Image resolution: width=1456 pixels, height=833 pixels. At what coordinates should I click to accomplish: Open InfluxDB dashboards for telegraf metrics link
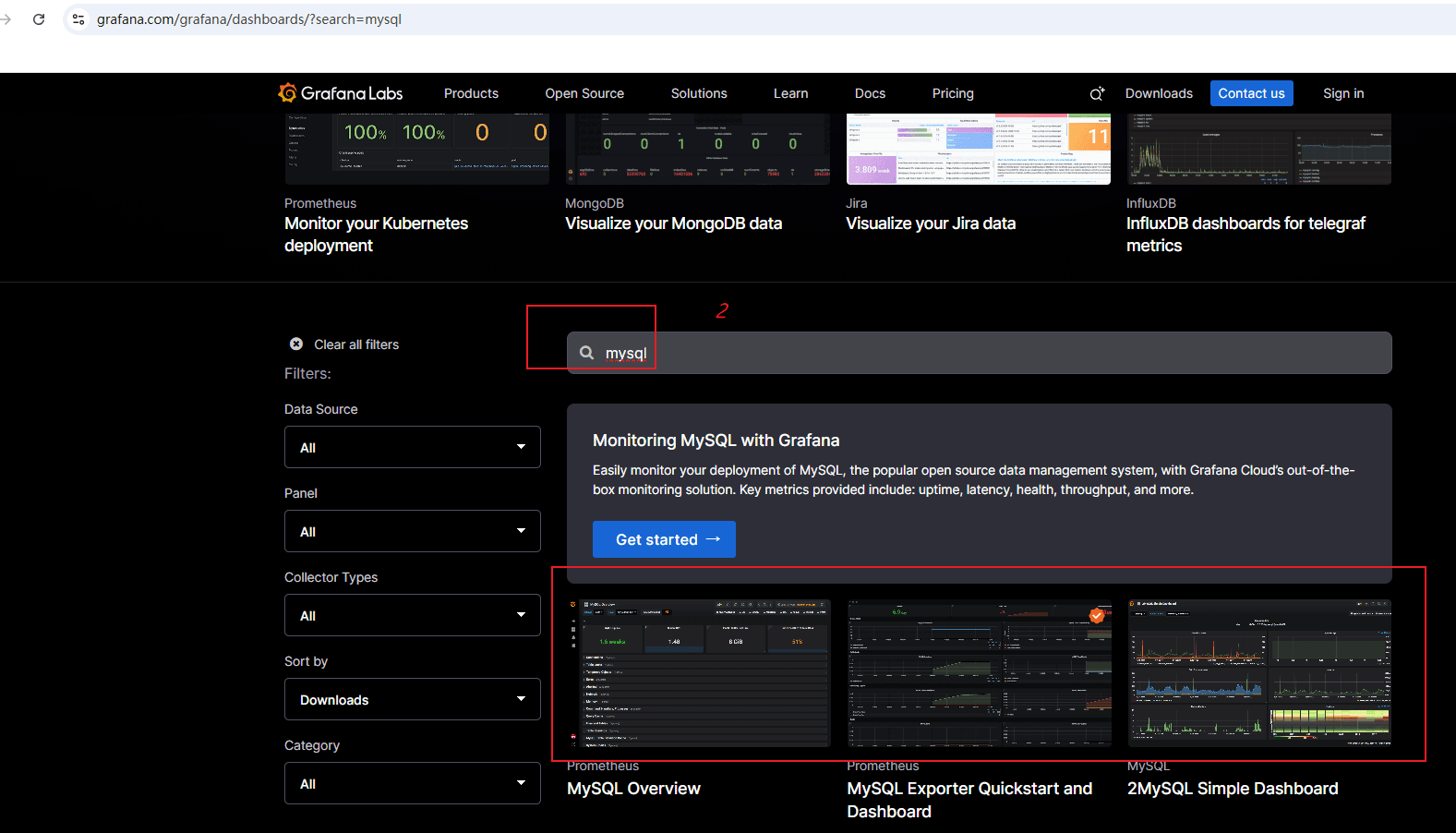[x=1245, y=235]
